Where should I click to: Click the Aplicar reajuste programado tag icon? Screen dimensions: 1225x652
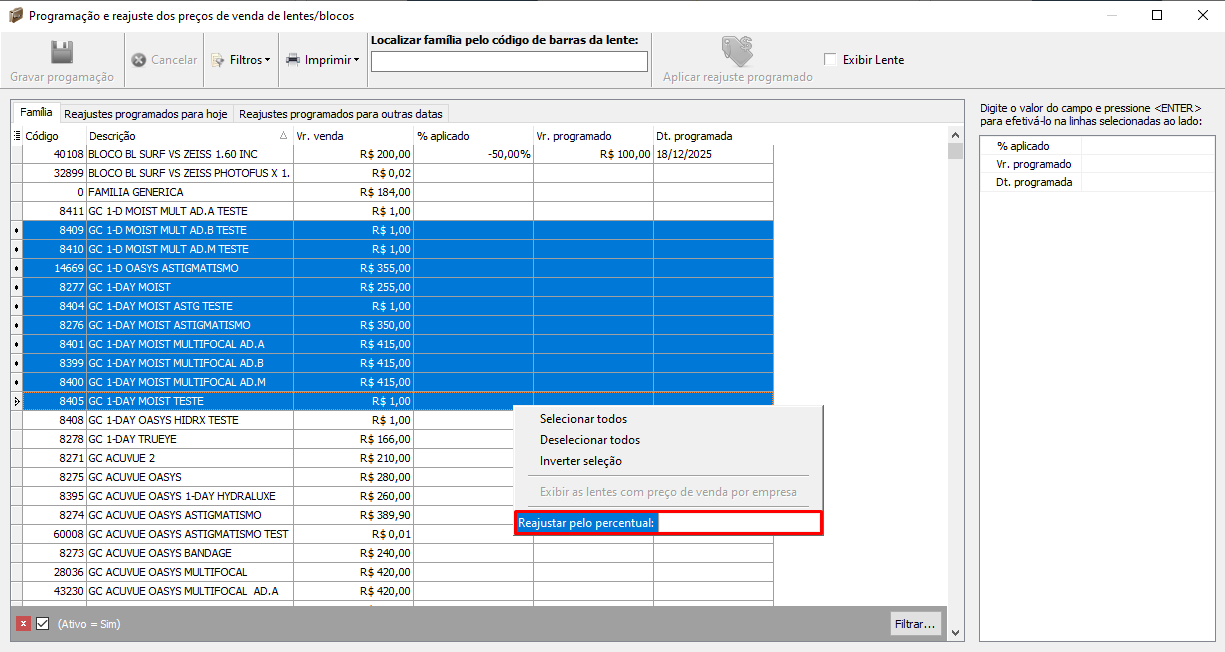738,52
